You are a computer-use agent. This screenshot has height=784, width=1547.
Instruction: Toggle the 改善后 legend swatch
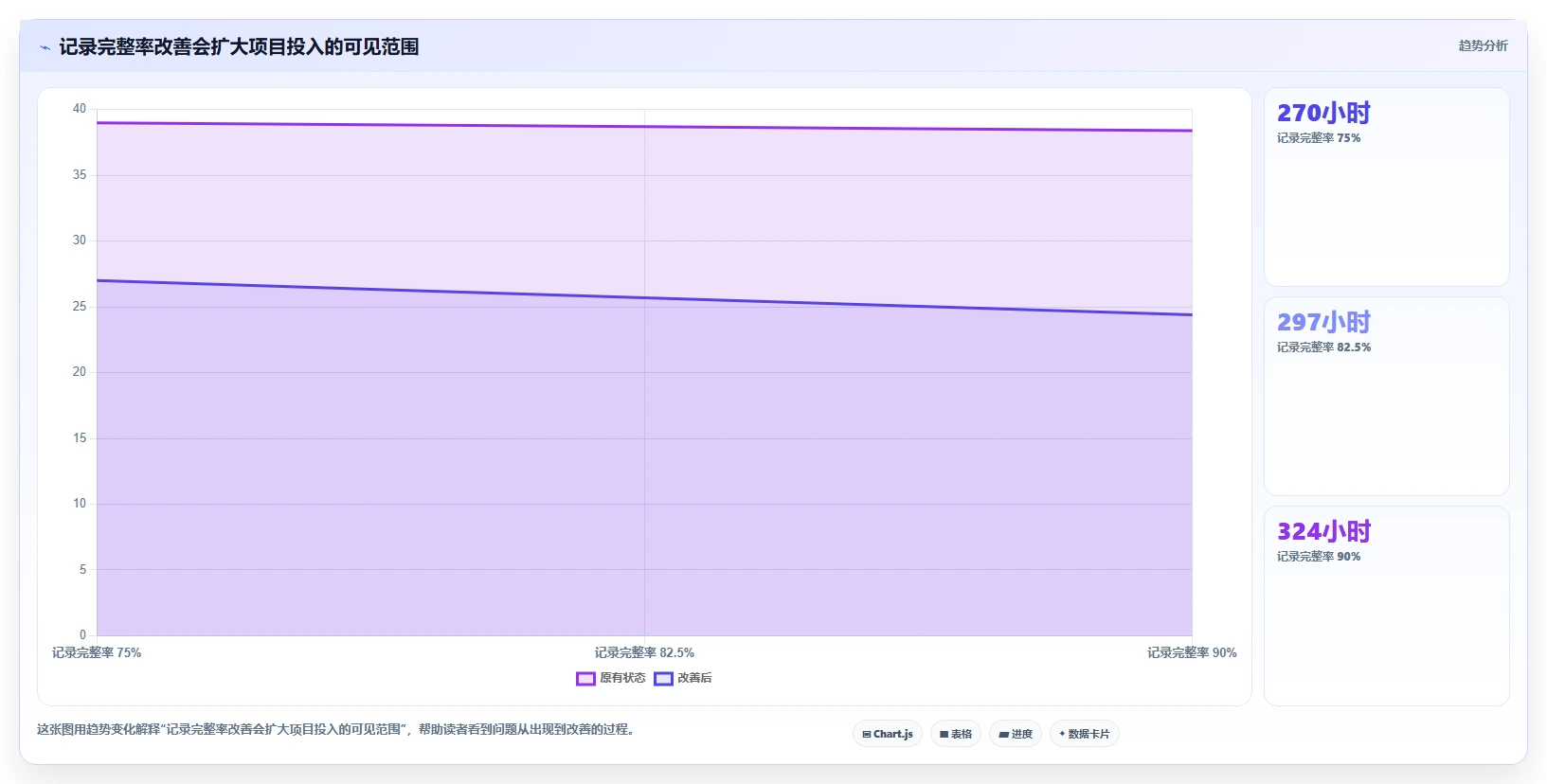[x=663, y=679]
